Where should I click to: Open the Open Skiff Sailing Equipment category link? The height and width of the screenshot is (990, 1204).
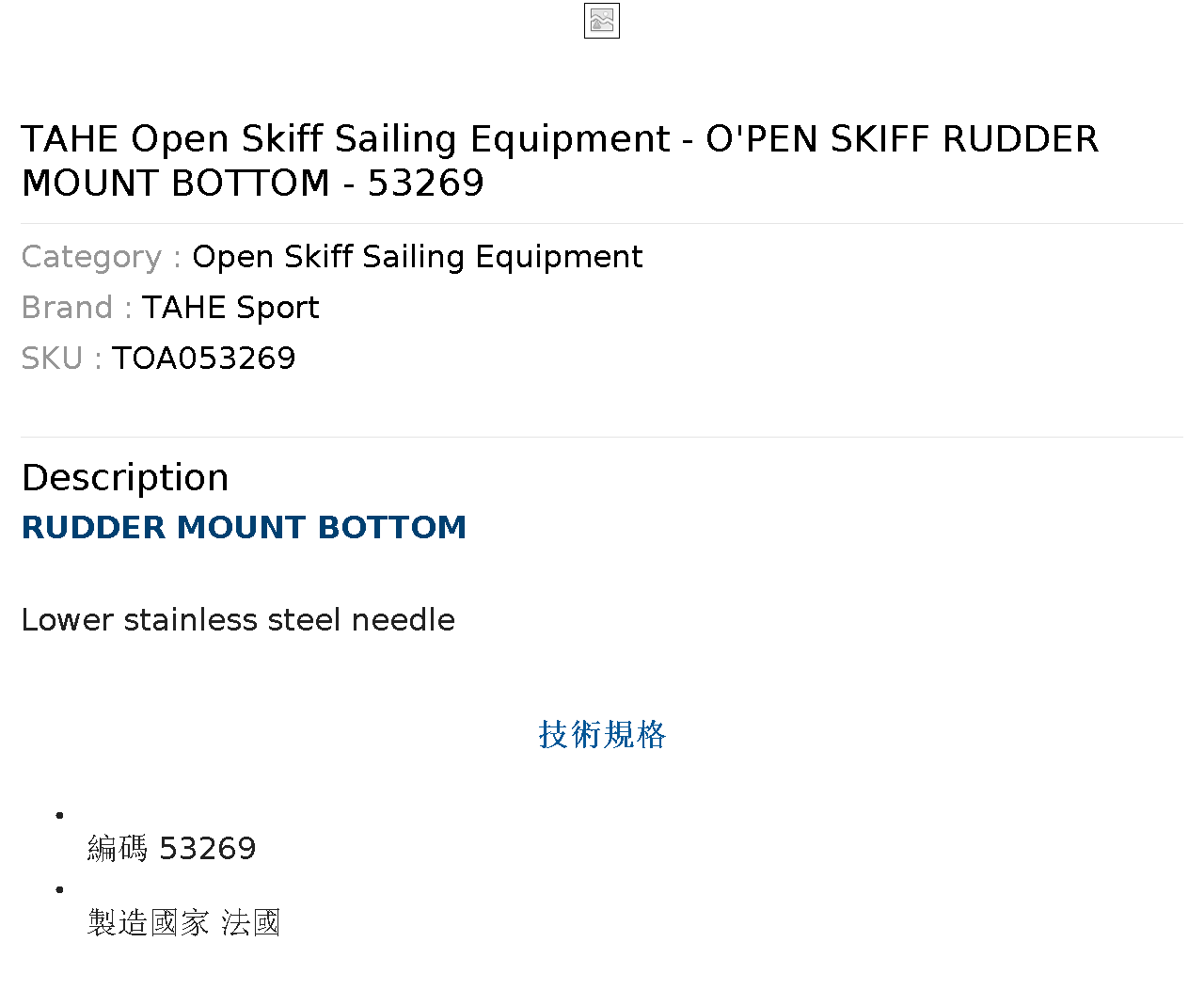[418, 257]
